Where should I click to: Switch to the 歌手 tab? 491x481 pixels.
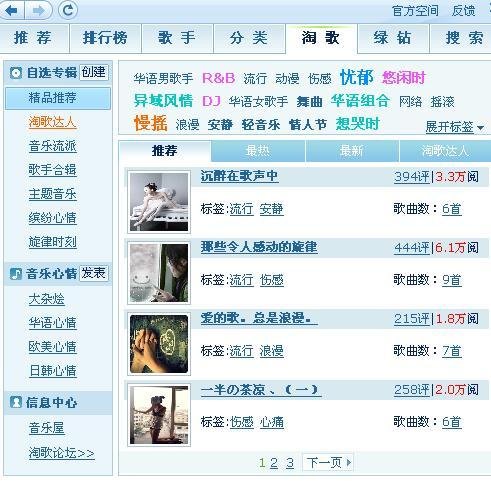point(177,38)
